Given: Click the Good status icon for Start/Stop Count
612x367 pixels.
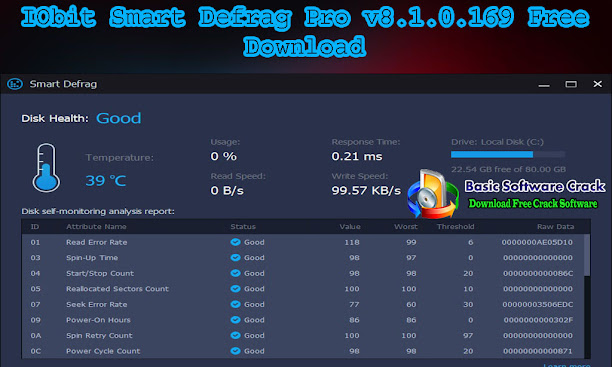Looking at the screenshot, I should (235, 273).
